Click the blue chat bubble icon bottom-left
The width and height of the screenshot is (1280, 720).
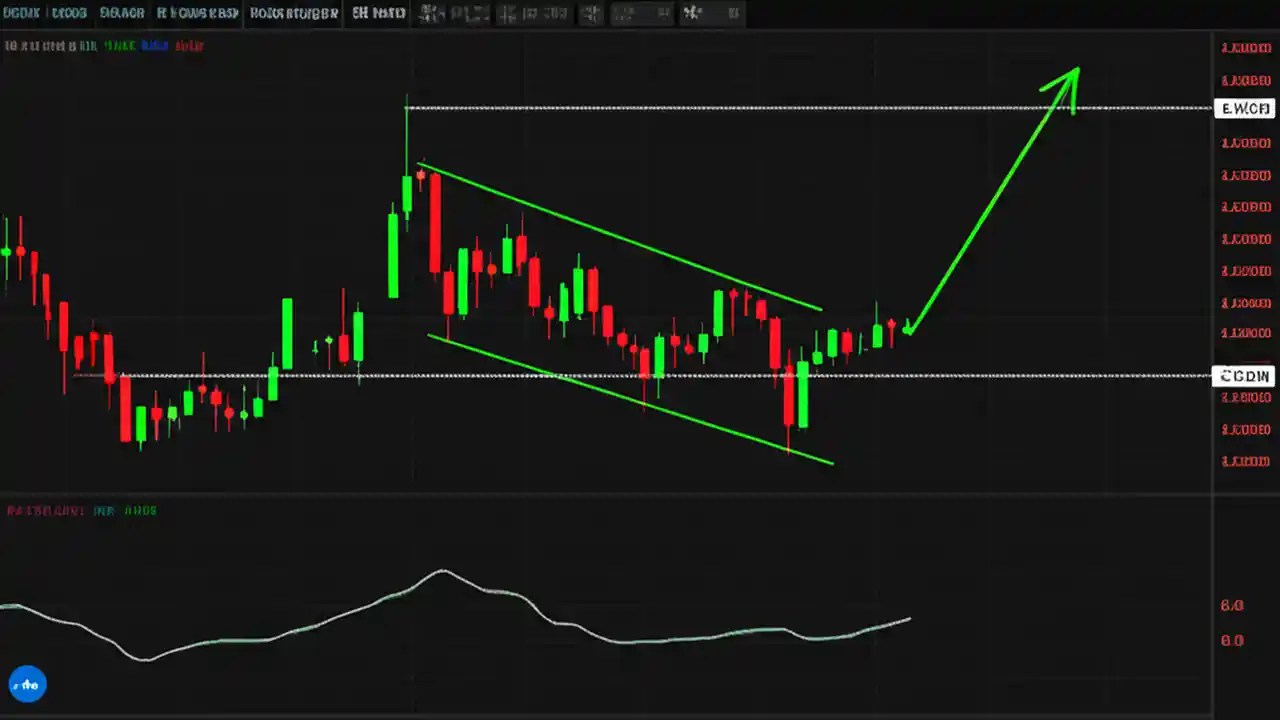click(x=27, y=684)
